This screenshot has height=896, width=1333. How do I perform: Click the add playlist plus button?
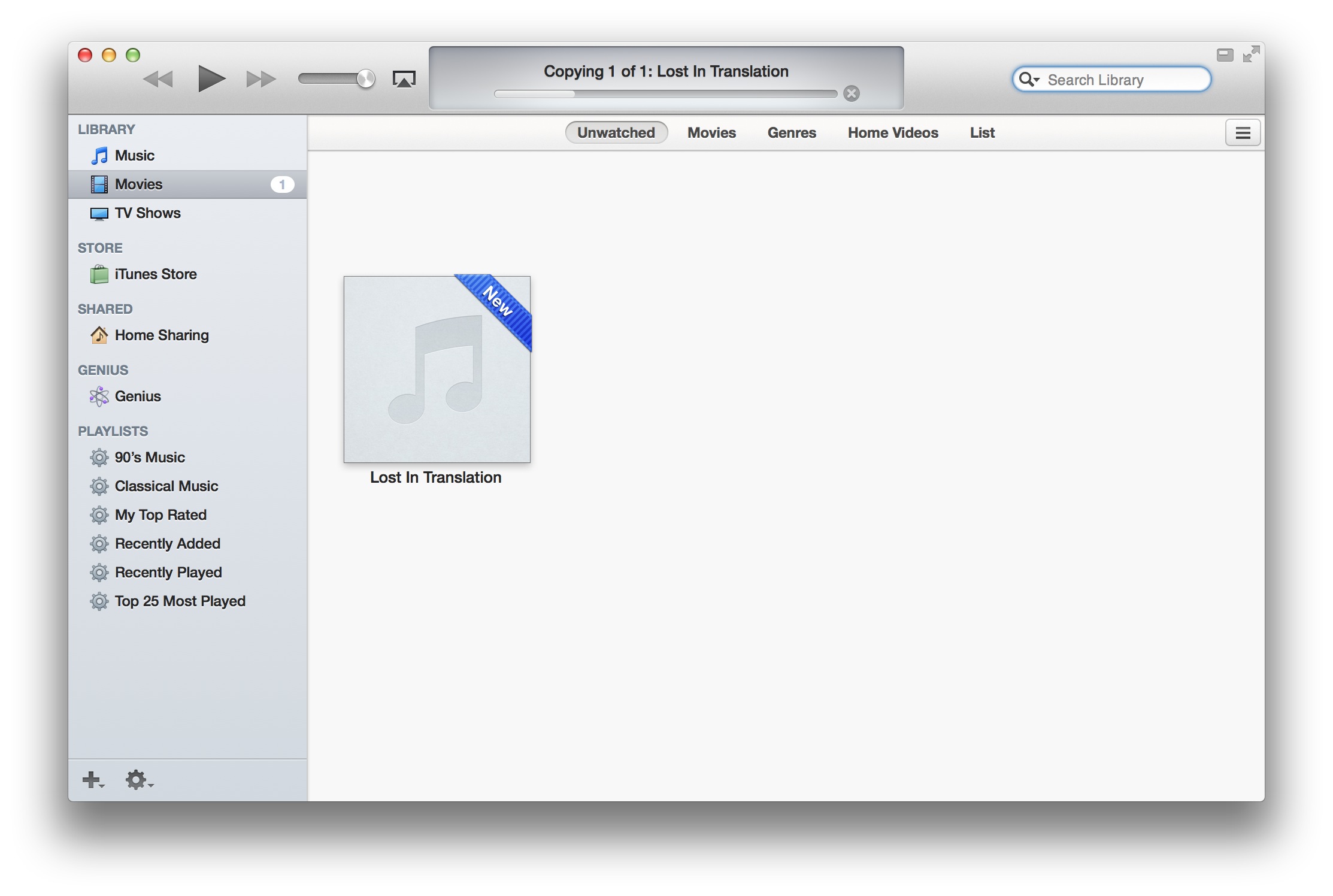click(95, 778)
